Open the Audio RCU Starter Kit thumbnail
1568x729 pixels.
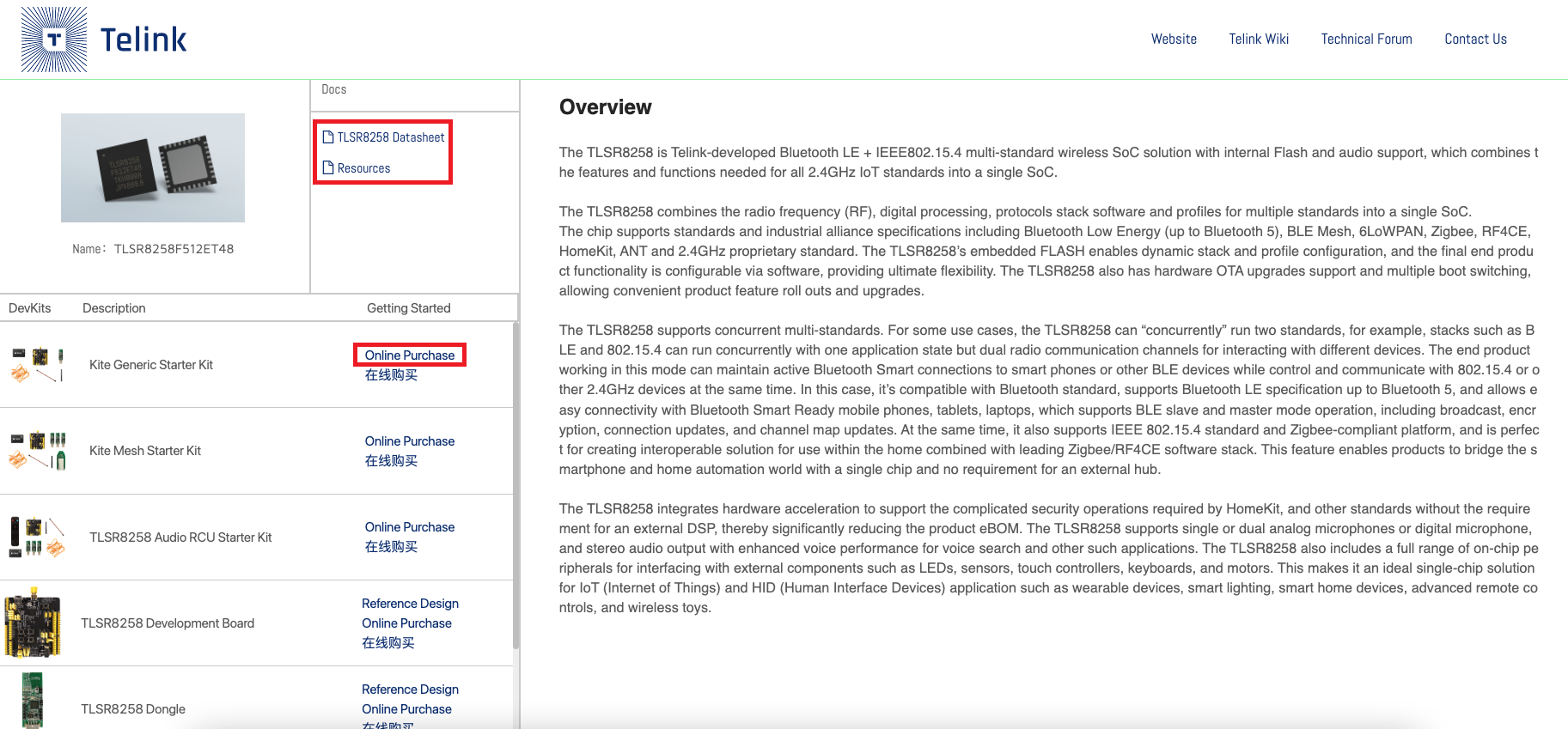click(x=37, y=538)
